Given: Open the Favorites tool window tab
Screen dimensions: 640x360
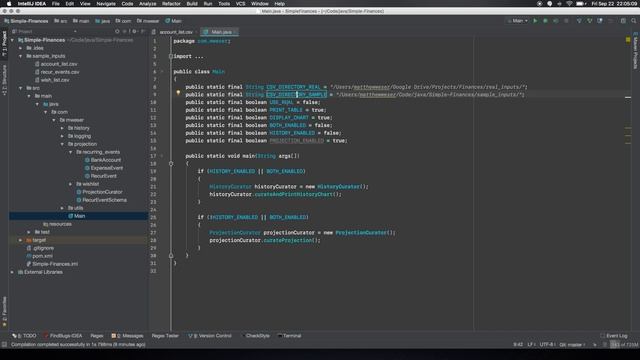Looking at the screenshot, I should pos(4,312).
